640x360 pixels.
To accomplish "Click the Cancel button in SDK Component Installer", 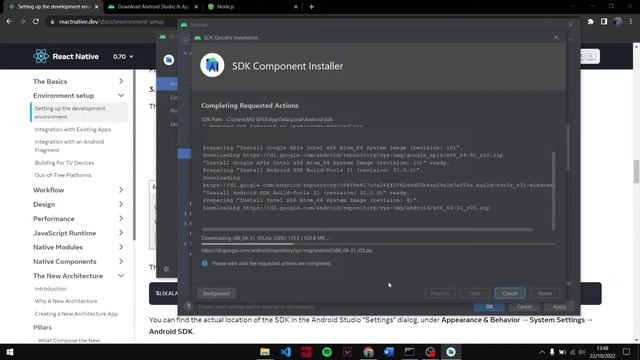I will pyautogui.click(x=510, y=293).
